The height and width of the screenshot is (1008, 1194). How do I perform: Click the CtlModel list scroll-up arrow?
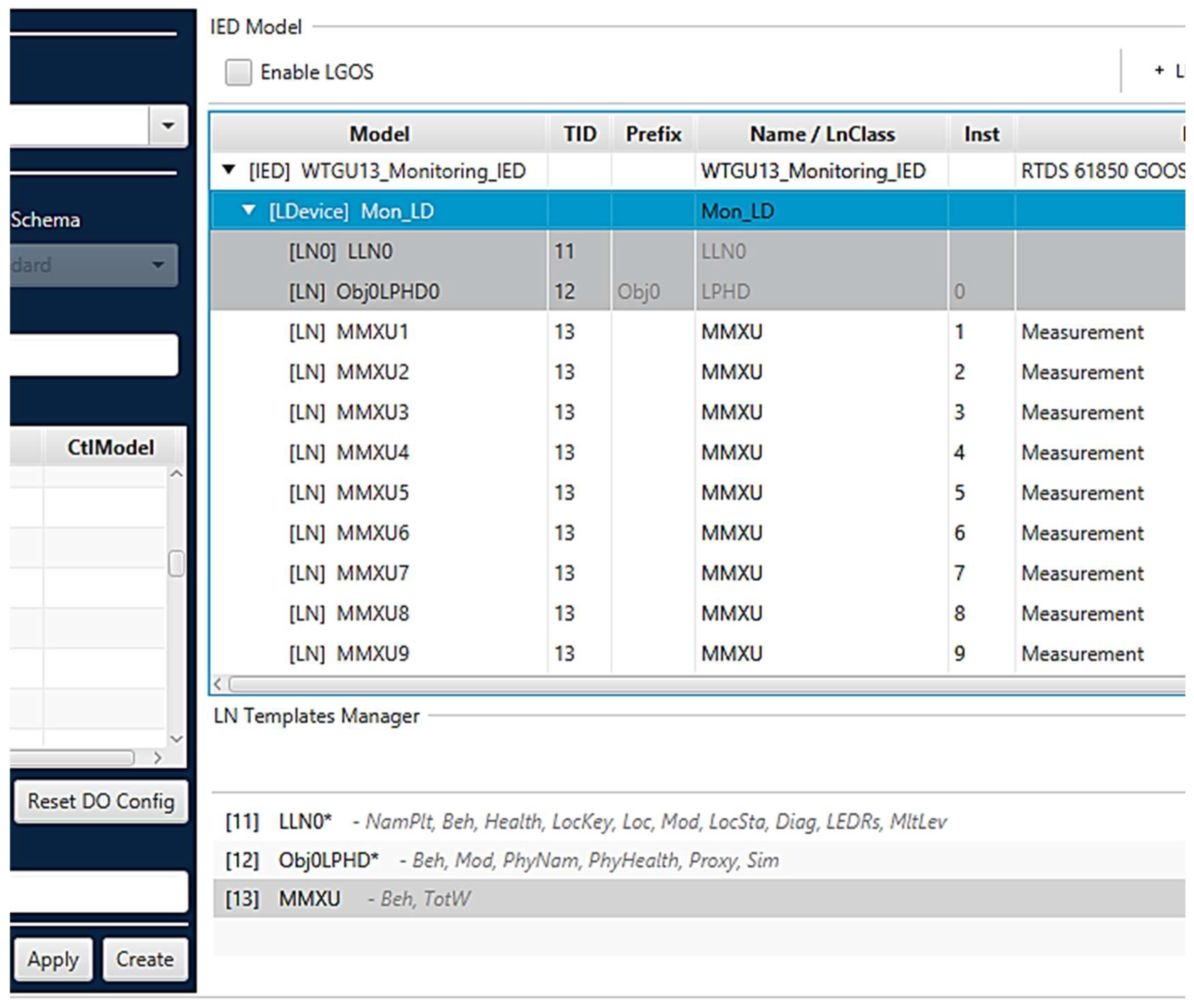(177, 474)
